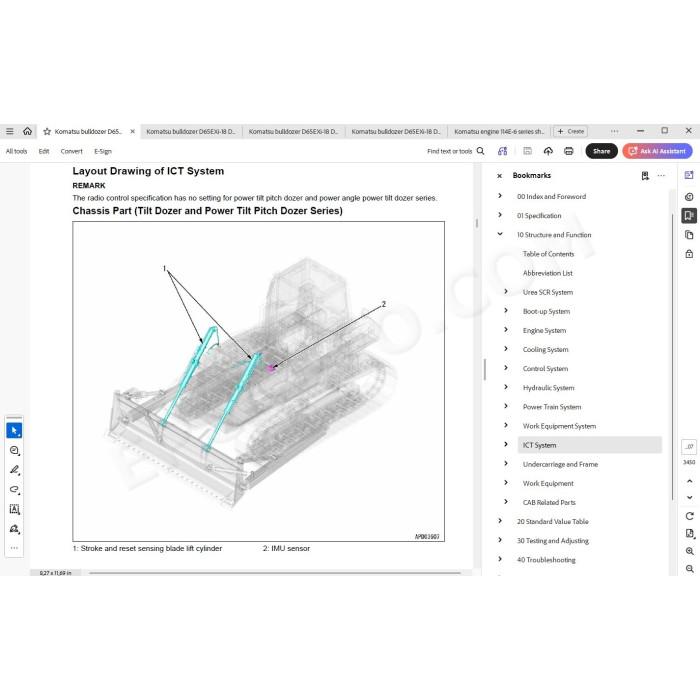Click the search magnifier next to Find text
Image resolution: width=700 pixels, height=700 pixels.
coord(480,151)
